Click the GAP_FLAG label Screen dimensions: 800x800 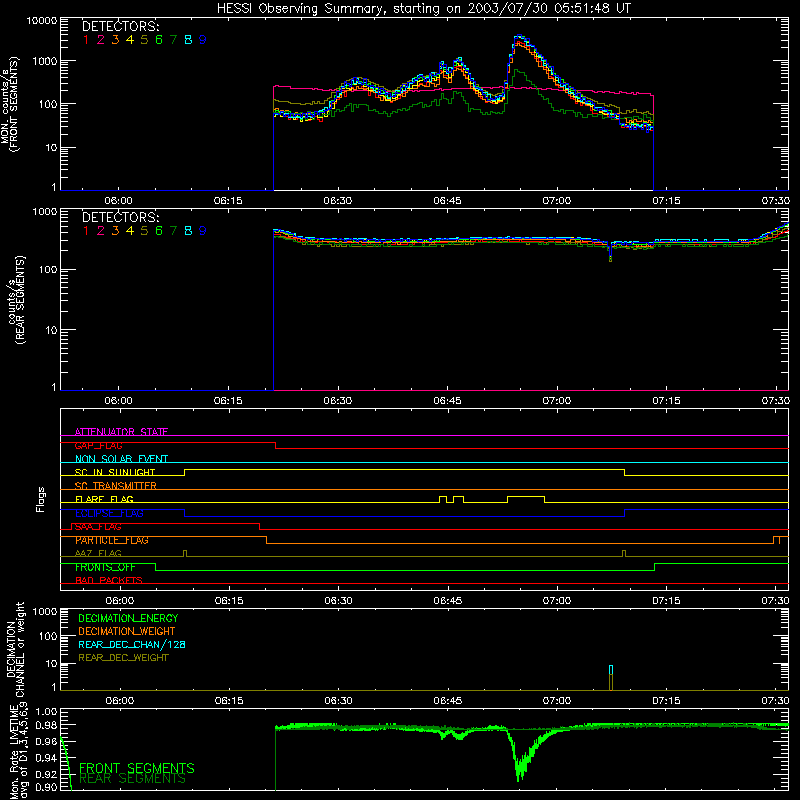98,445
